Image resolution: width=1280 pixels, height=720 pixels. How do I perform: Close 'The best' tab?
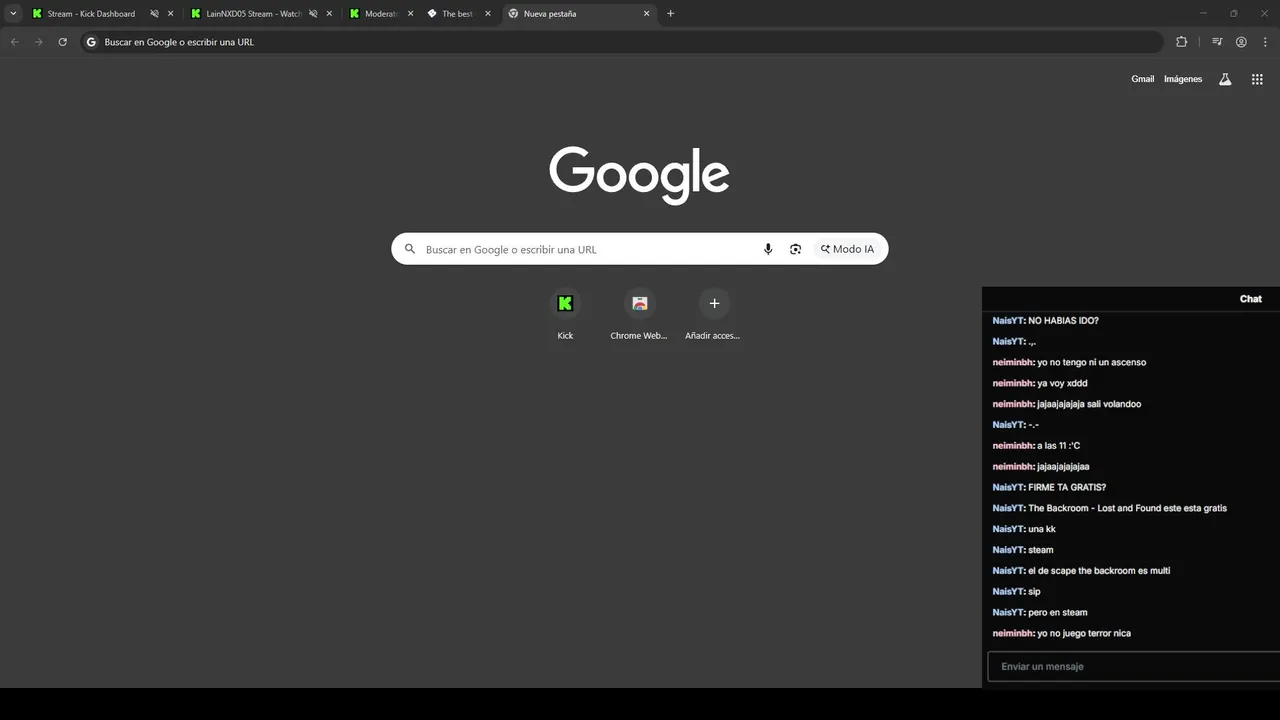pos(488,14)
